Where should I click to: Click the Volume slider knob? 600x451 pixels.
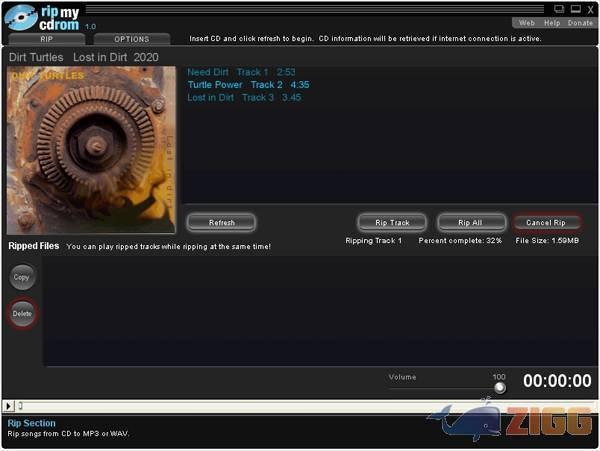(x=499, y=388)
